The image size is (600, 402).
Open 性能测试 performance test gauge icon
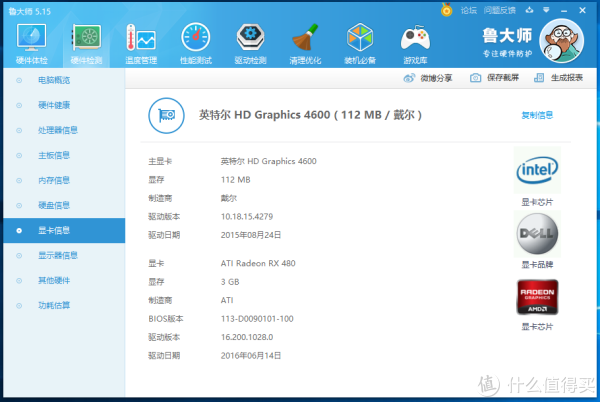pos(196,43)
